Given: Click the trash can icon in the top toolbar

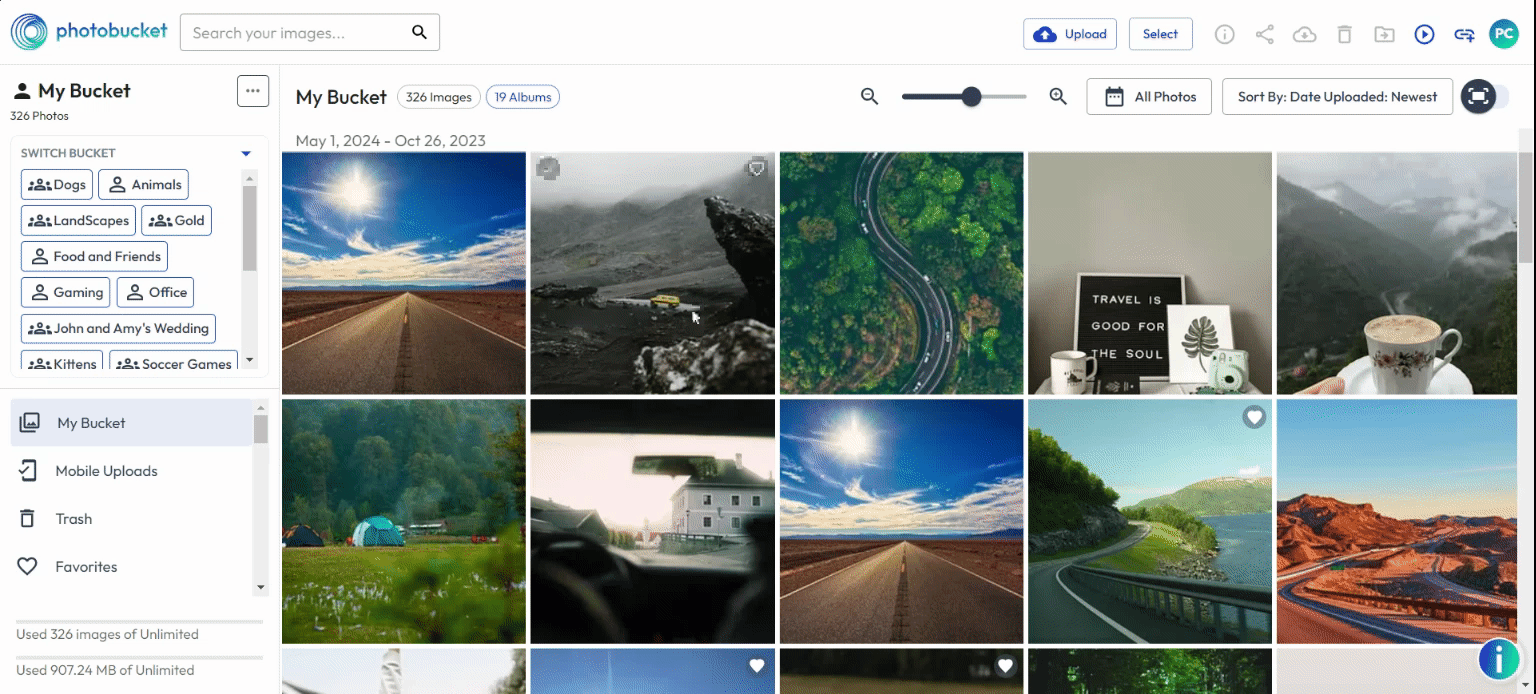Looking at the screenshot, I should (x=1345, y=34).
